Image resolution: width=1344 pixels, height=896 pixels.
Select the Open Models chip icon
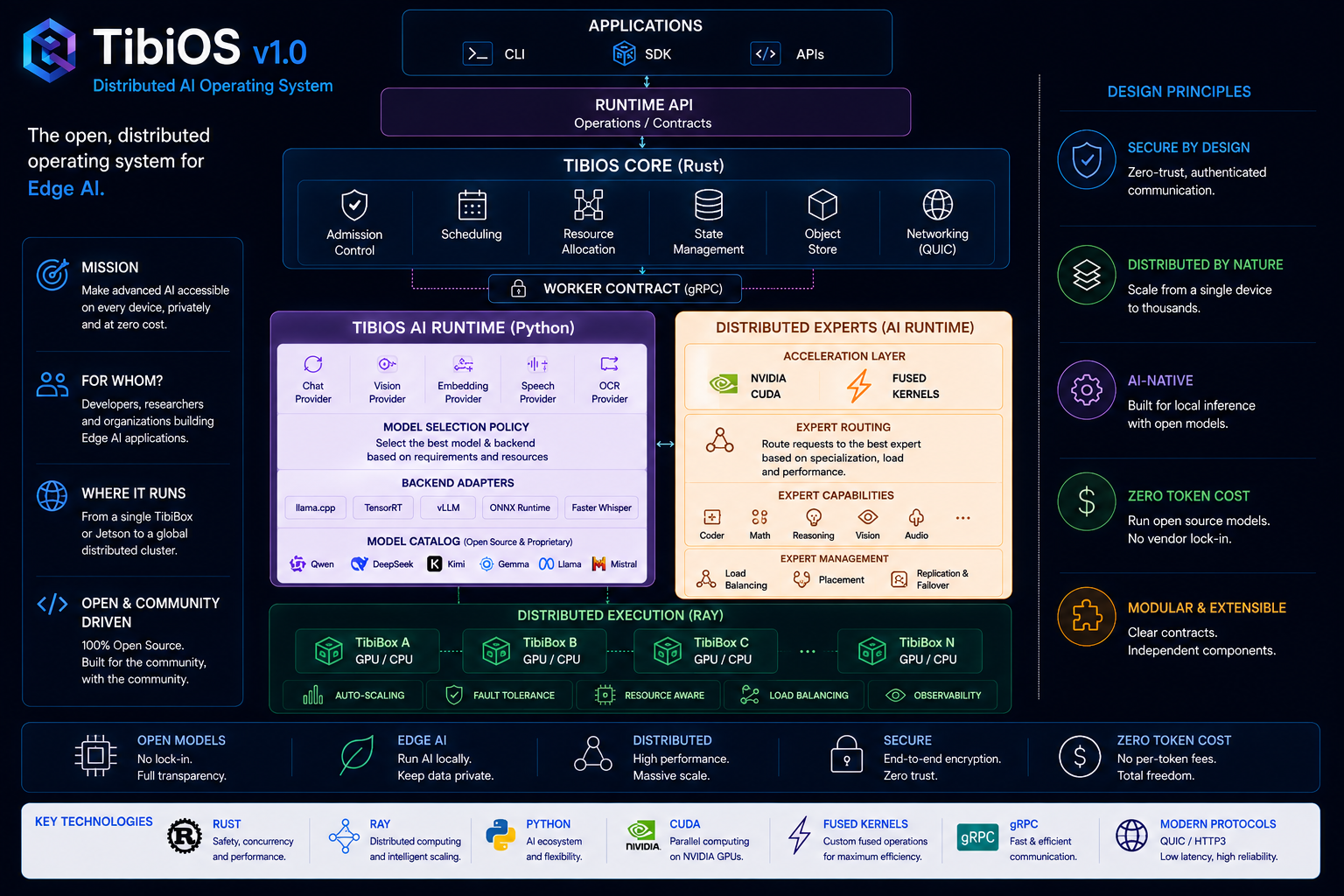click(x=95, y=755)
